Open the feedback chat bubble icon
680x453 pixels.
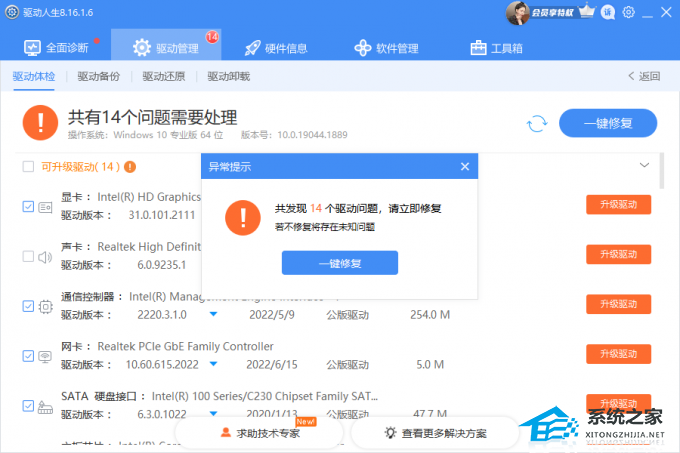pyautogui.click(x=608, y=12)
